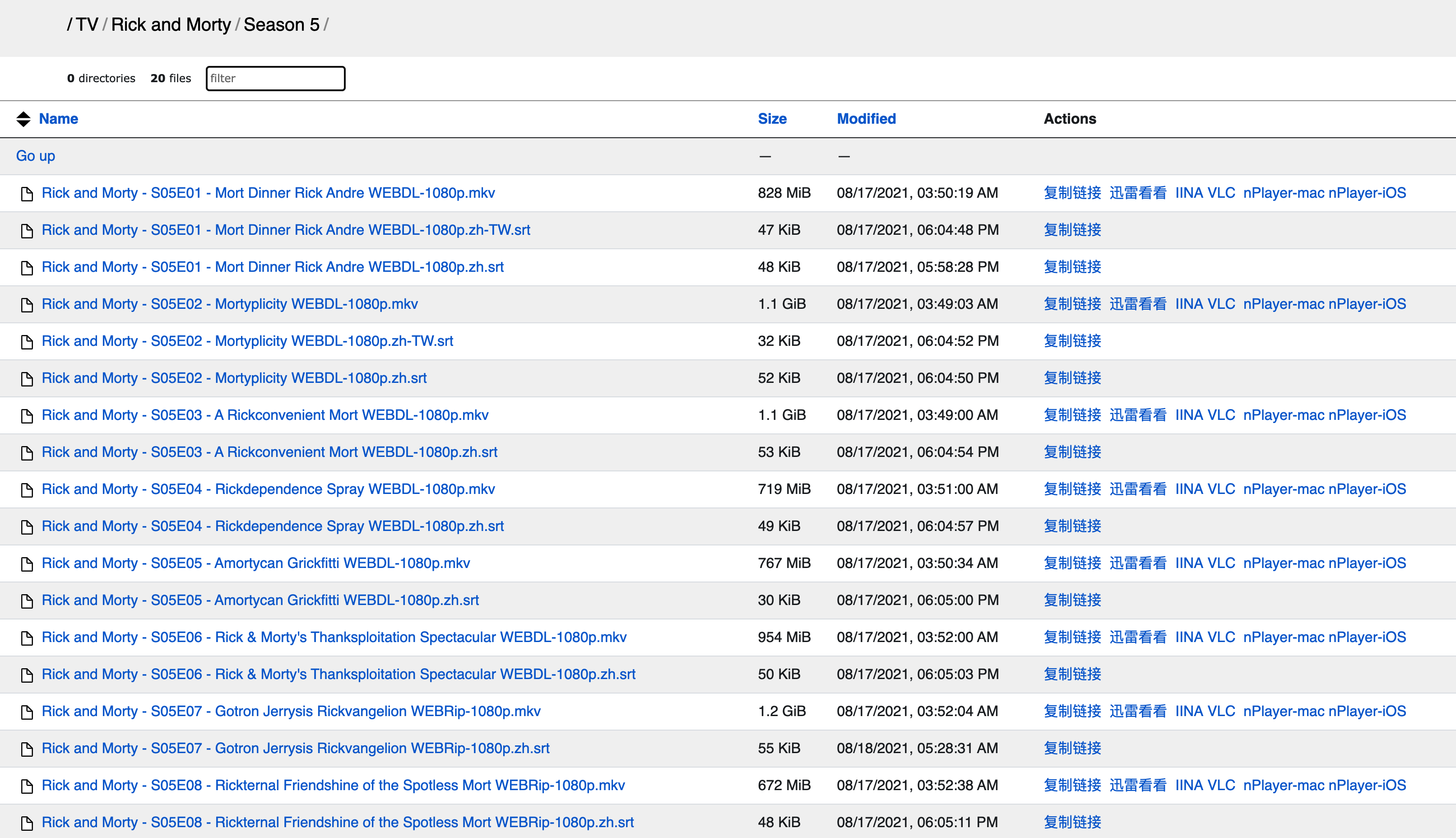Click the sort arrows icon beside Name
Screen dimensions: 1456x838
point(23,119)
